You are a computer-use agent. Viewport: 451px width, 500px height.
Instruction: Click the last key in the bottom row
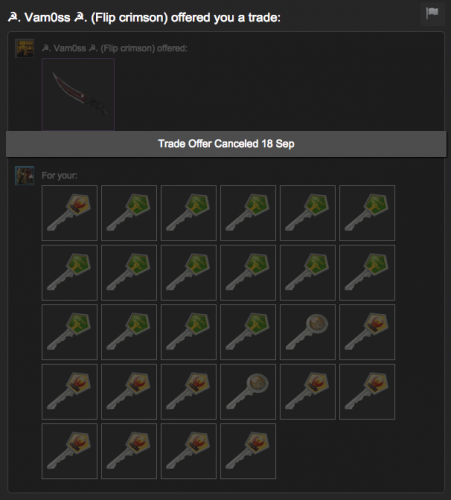248,451
